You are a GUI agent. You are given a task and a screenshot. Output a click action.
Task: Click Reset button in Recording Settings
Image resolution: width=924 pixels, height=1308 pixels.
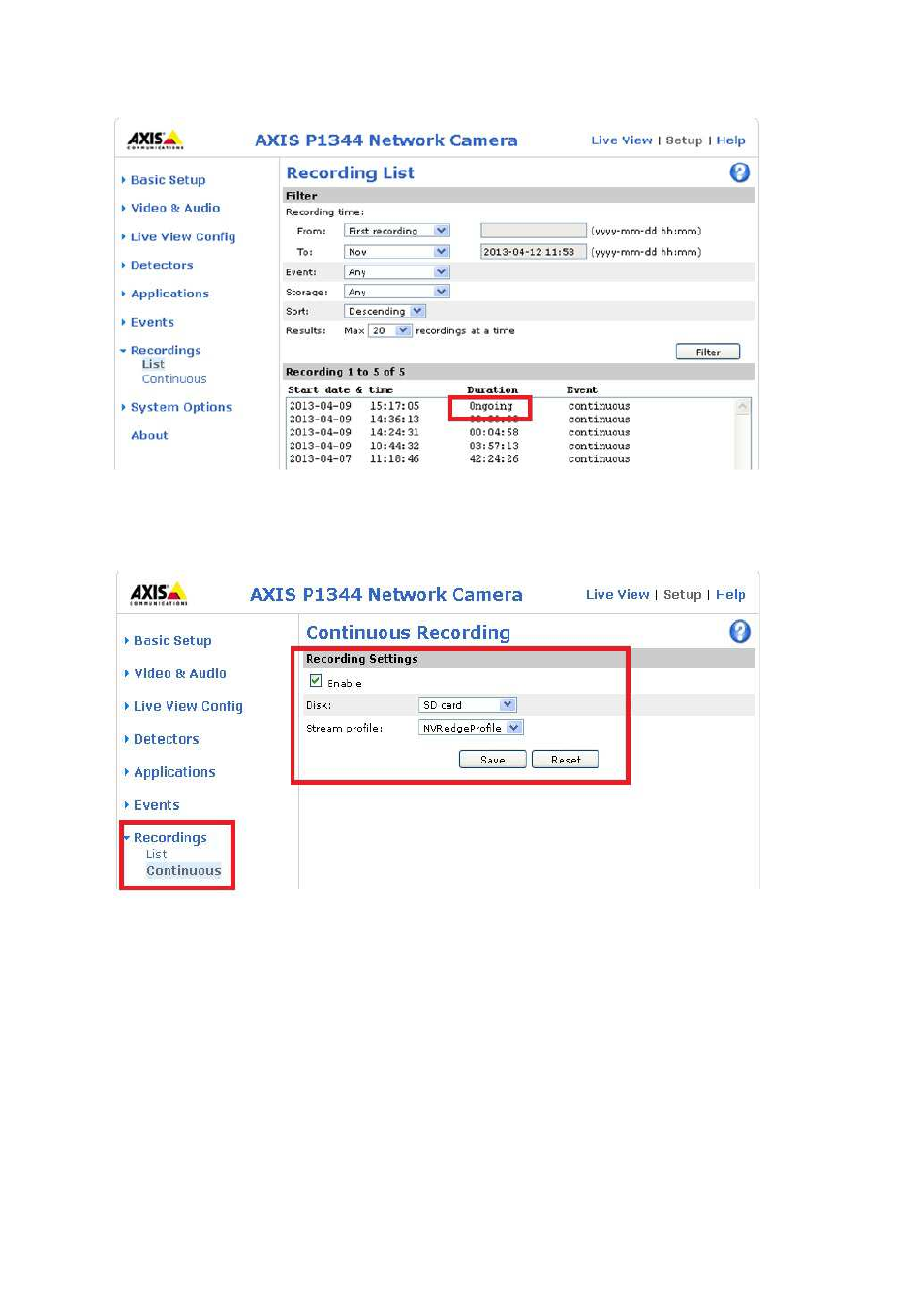coord(566,760)
